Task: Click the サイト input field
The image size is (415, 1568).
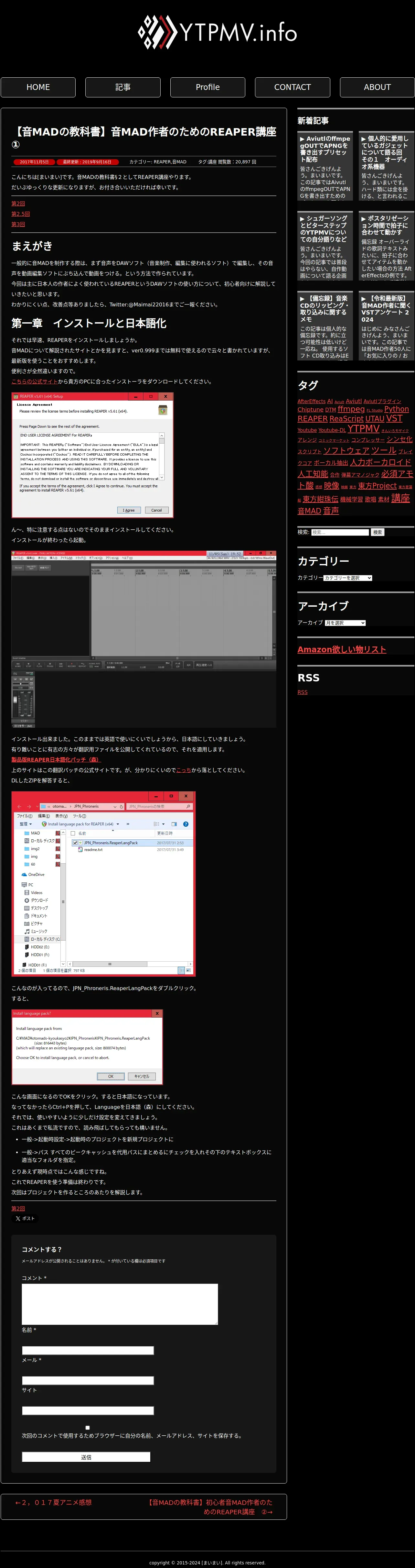Action: [x=88, y=1410]
